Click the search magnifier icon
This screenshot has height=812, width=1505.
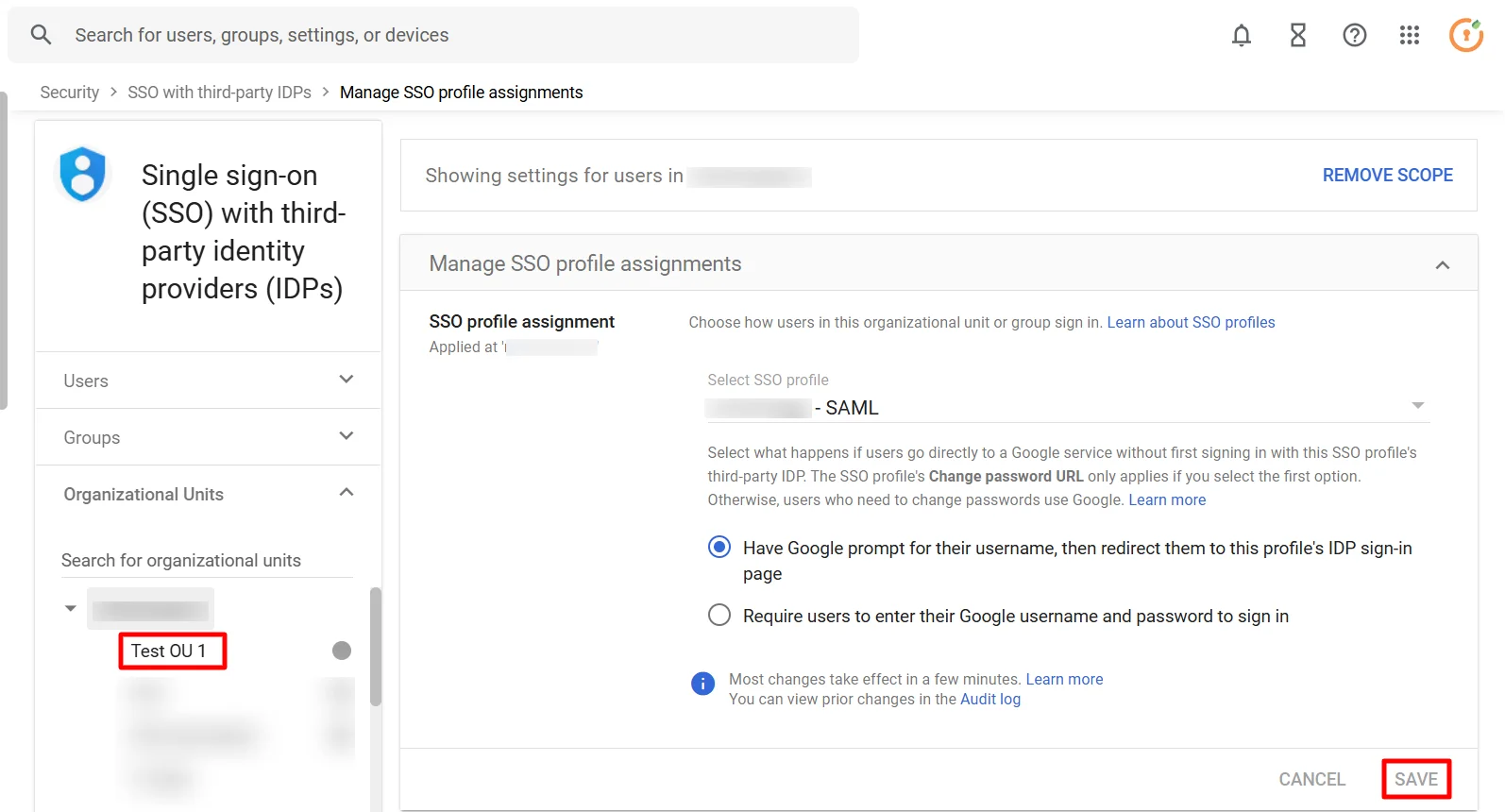click(x=41, y=35)
